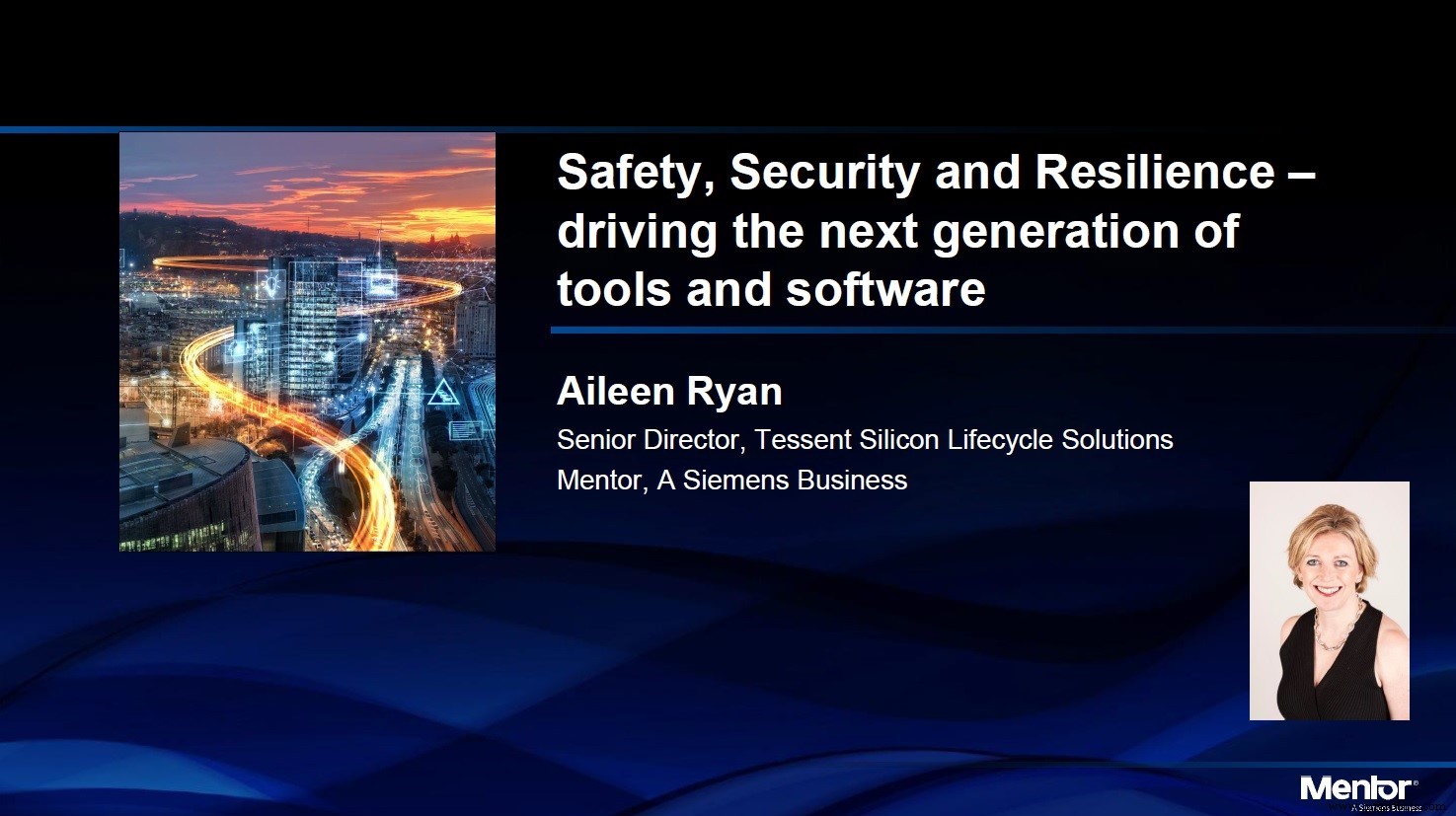Select the speaker's headshot photo
Viewport: 1456px width, 816px height.
click(x=1329, y=600)
